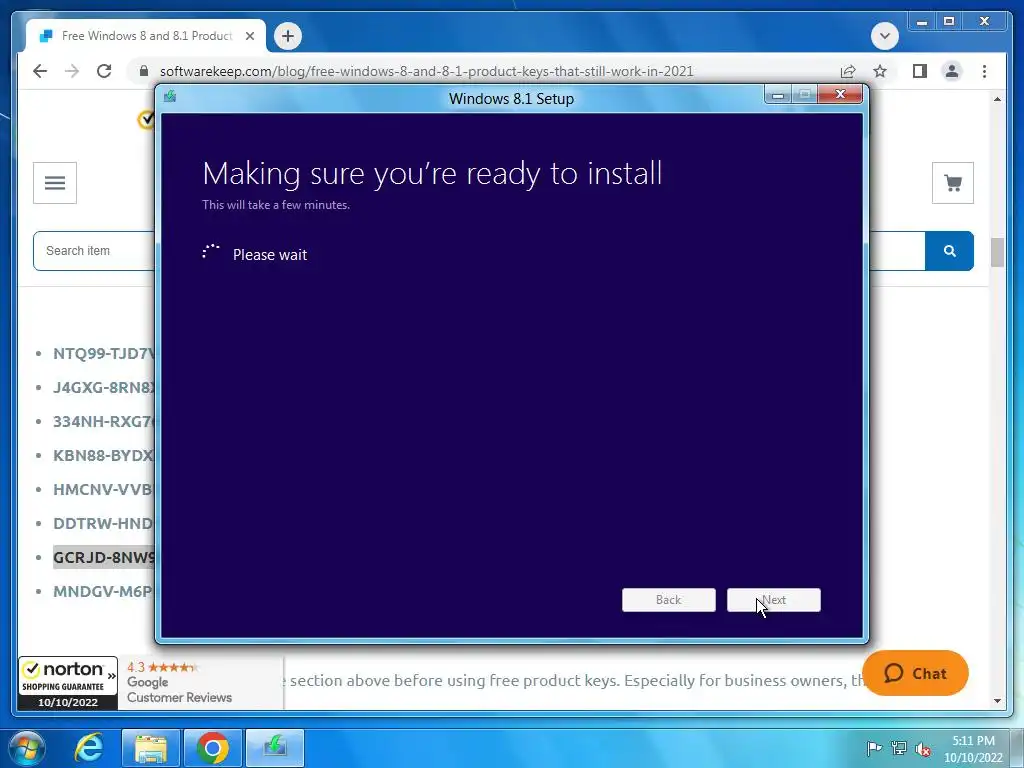Open the Windows Start menu

pos(27,748)
